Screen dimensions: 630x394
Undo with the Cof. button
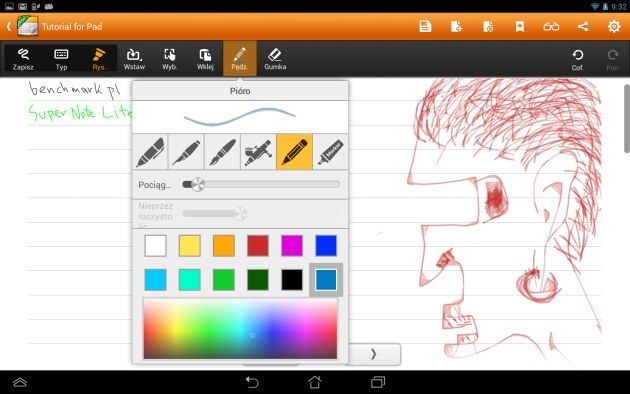tap(577, 59)
